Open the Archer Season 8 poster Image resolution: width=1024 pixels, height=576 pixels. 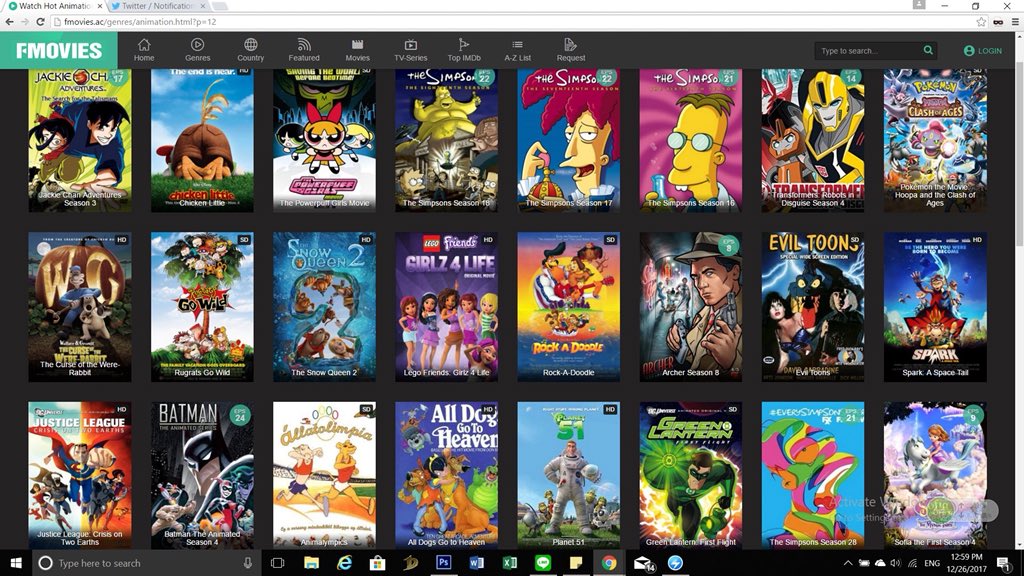(x=691, y=307)
